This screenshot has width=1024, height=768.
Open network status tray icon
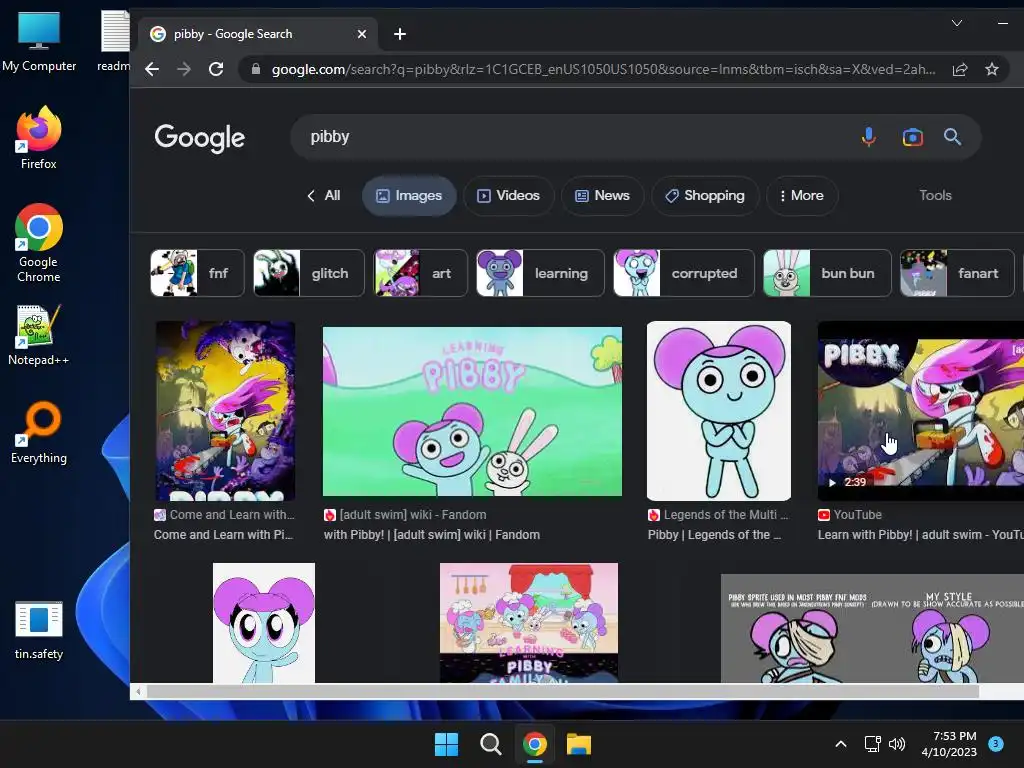(872, 744)
